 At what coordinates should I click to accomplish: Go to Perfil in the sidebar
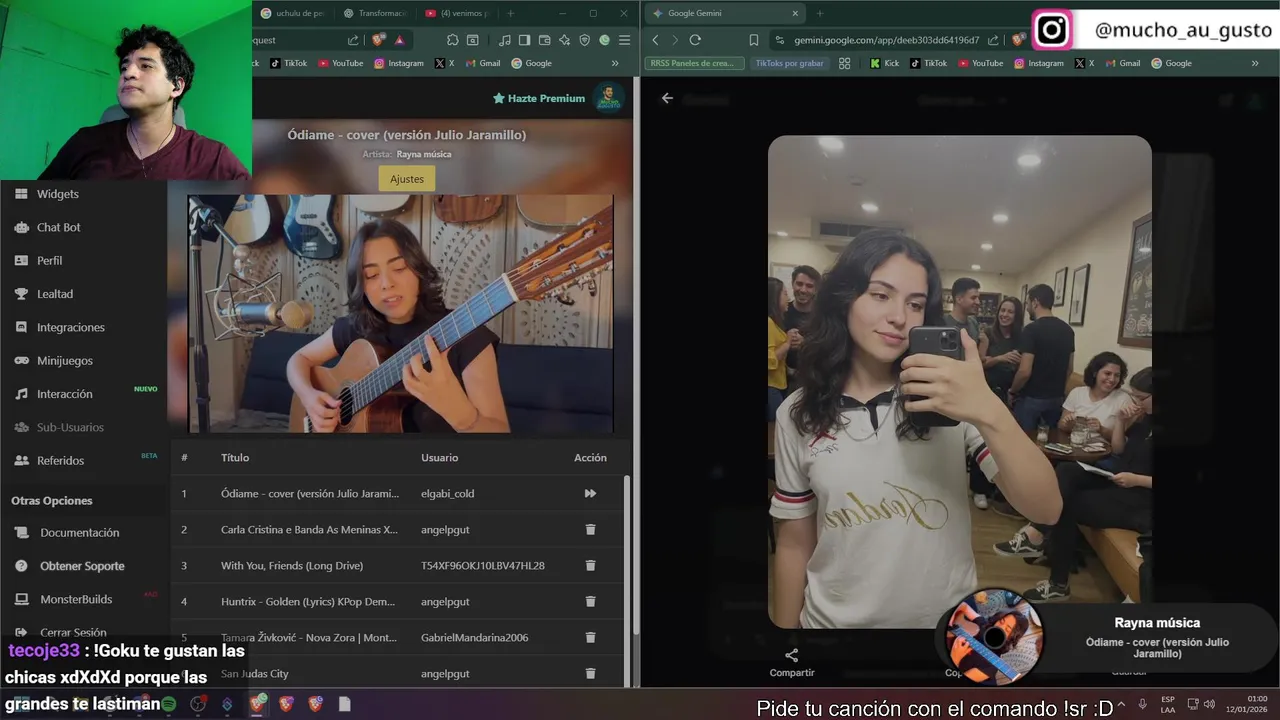[49, 260]
